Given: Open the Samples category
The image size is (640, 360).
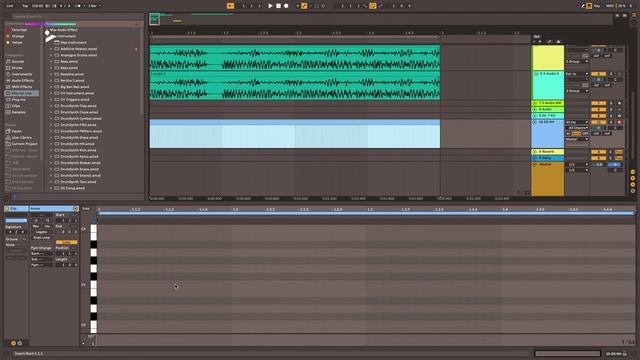Looking at the screenshot, I should [x=18, y=112].
